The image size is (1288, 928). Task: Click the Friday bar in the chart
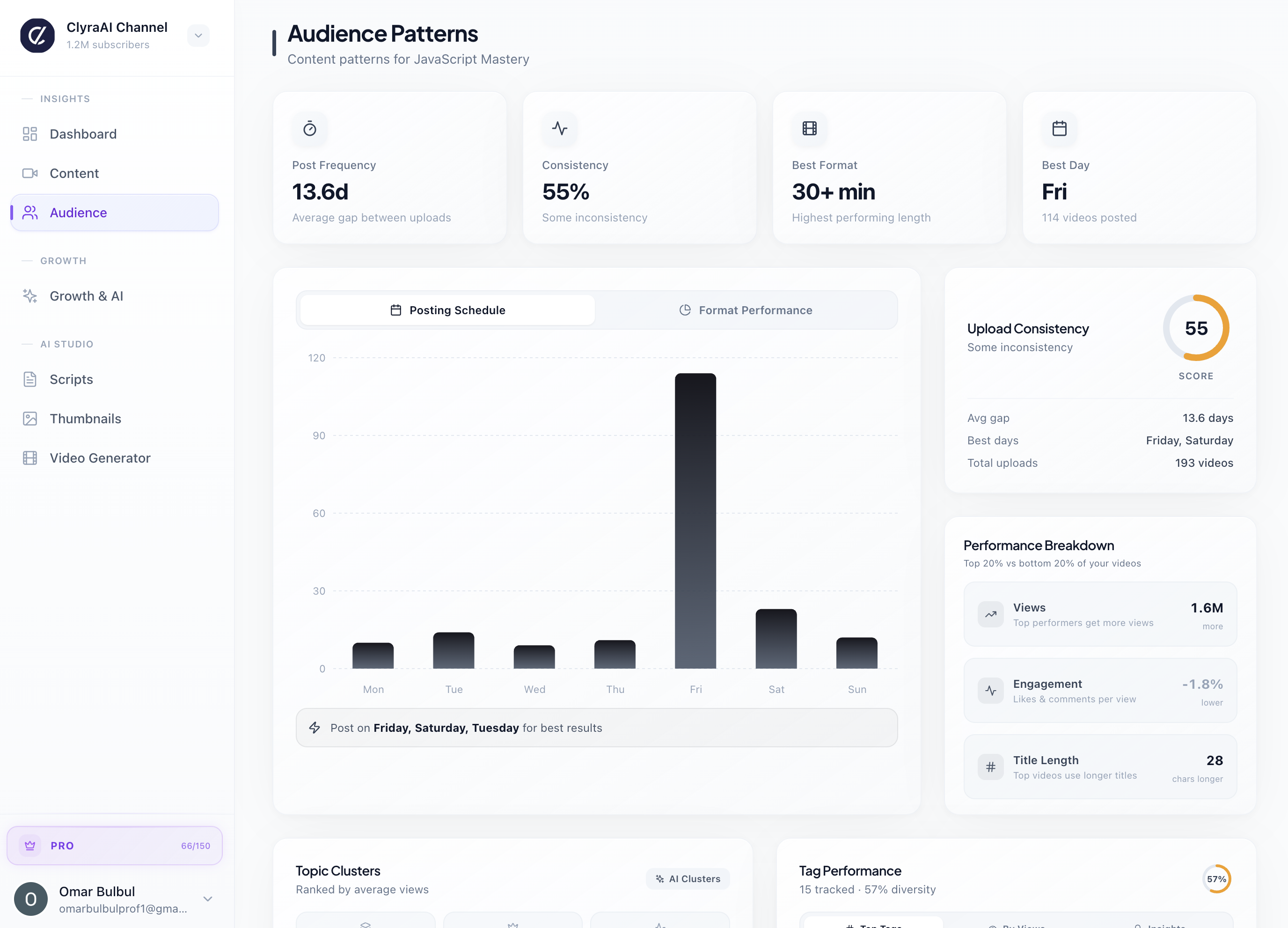tap(695, 520)
